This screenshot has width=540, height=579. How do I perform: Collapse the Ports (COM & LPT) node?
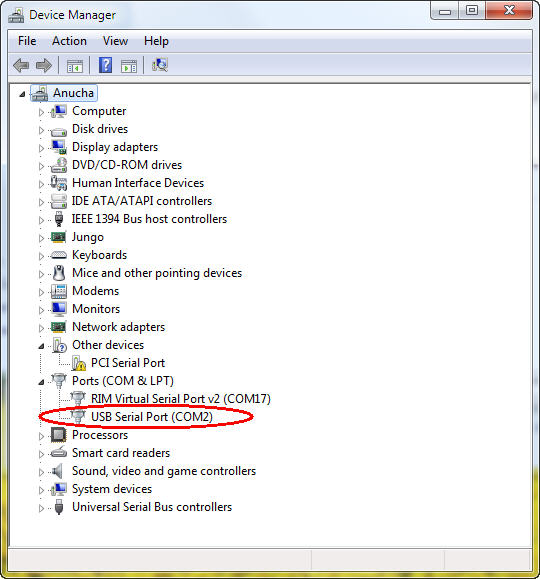click(41, 382)
